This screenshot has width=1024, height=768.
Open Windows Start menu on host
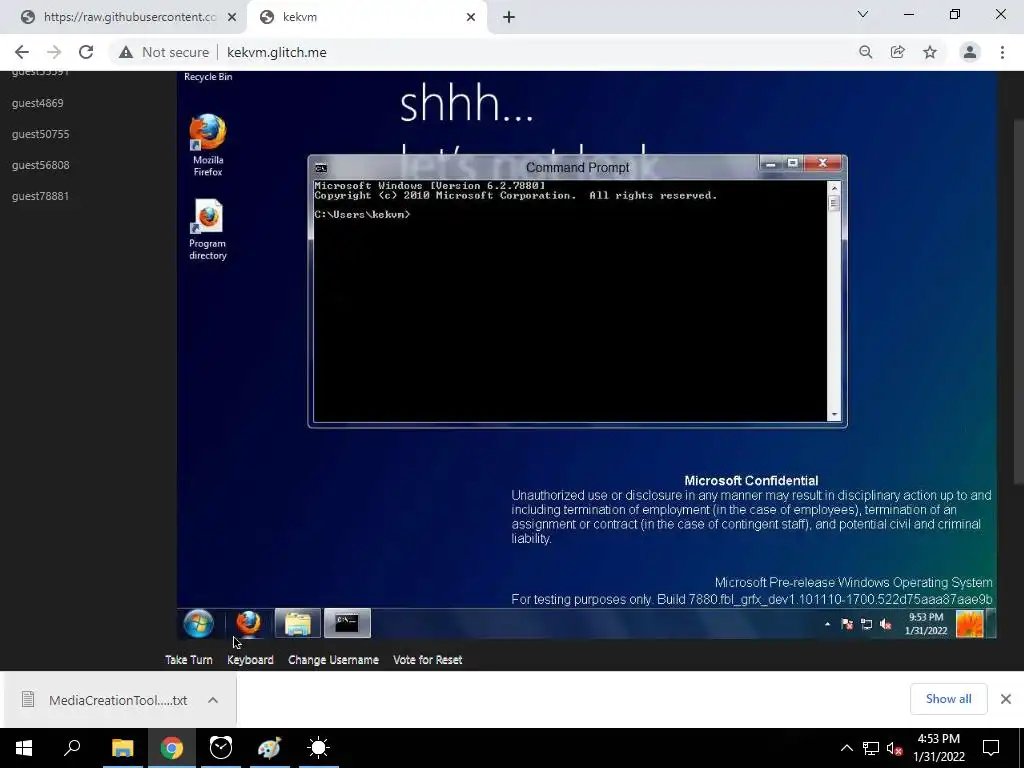click(x=24, y=748)
